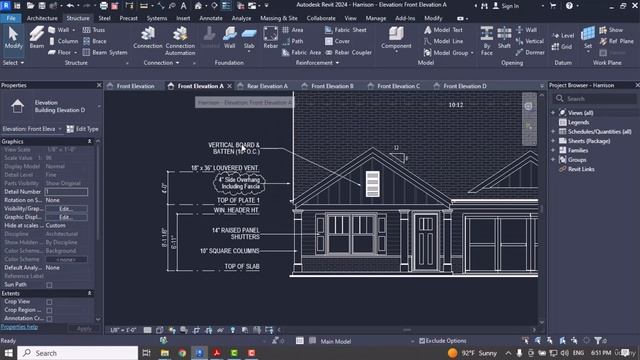The height and width of the screenshot is (360, 640).
Task: Collapse the Graphics properties section
Action: tap(90, 142)
